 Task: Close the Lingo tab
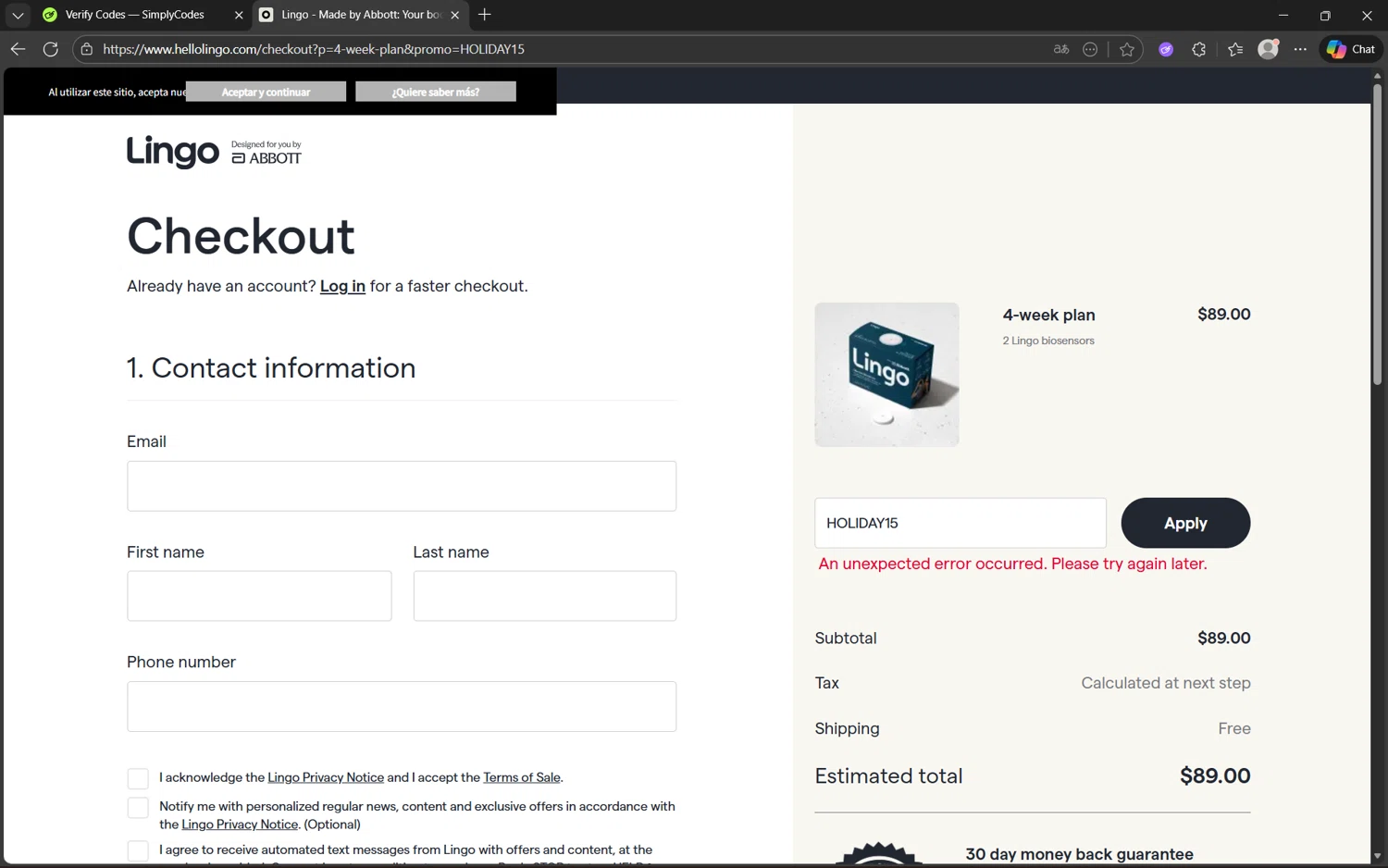click(455, 15)
